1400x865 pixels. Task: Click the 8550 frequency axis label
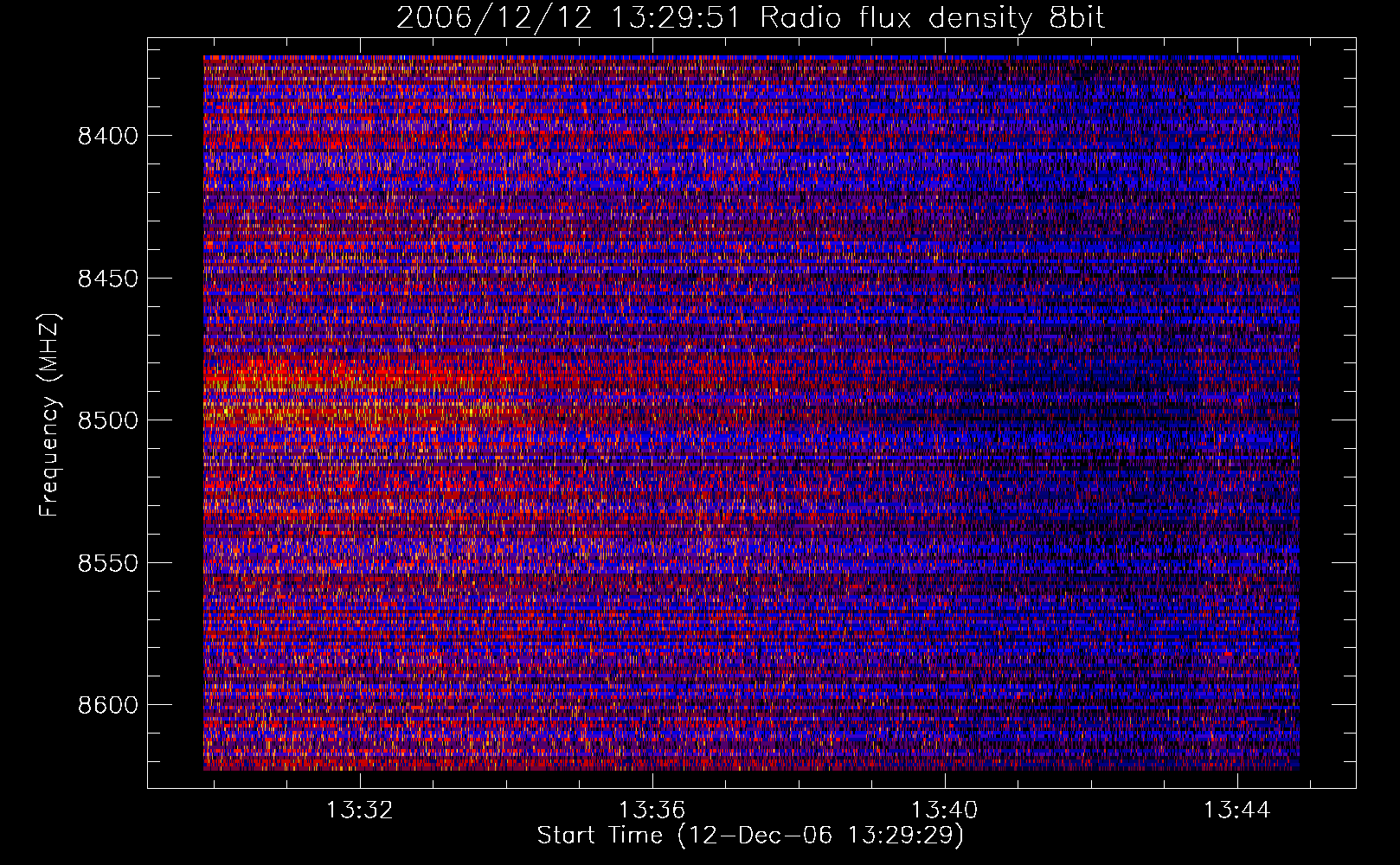tap(108, 563)
